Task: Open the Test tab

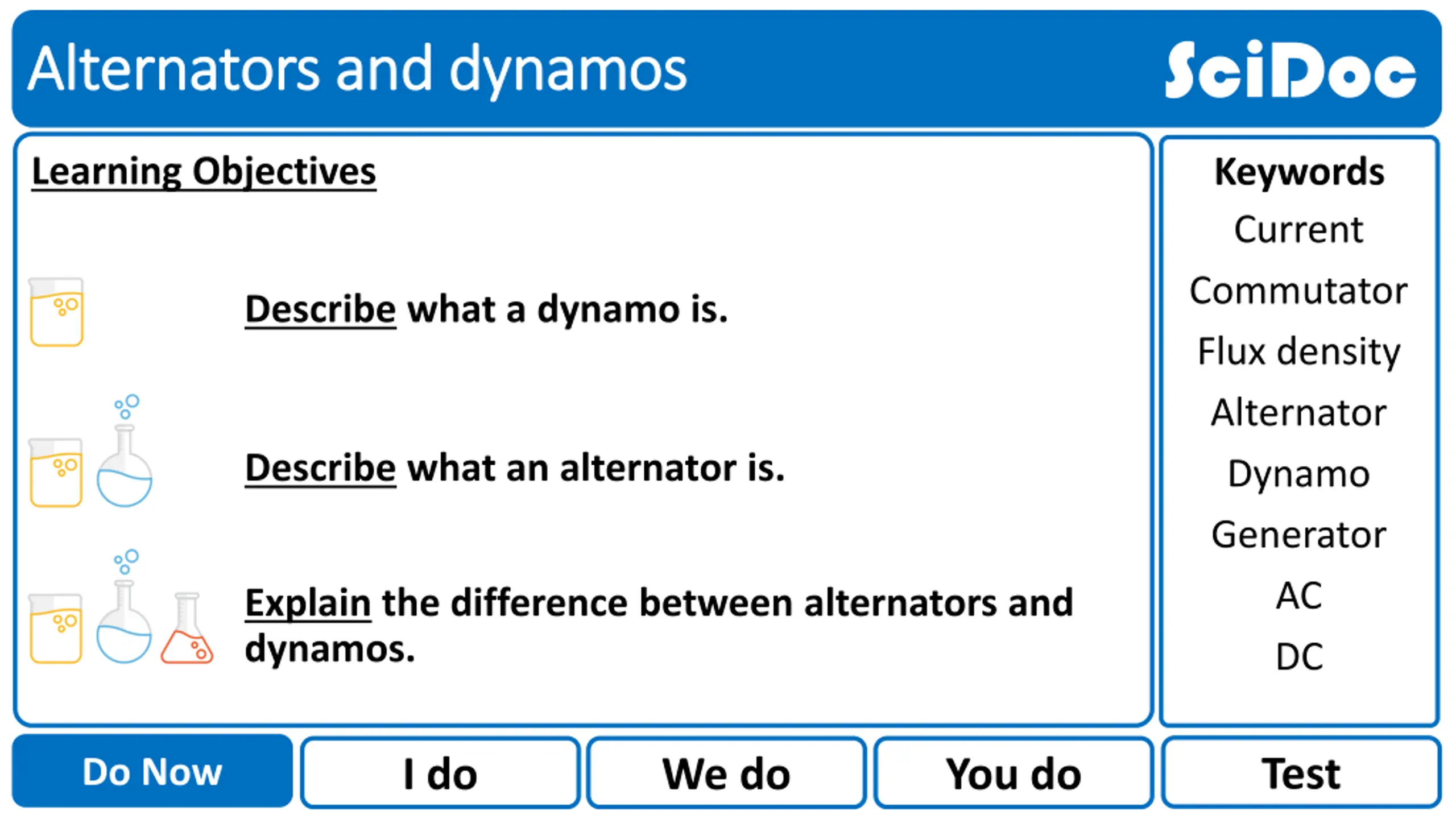Action: (x=1301, y=773)
